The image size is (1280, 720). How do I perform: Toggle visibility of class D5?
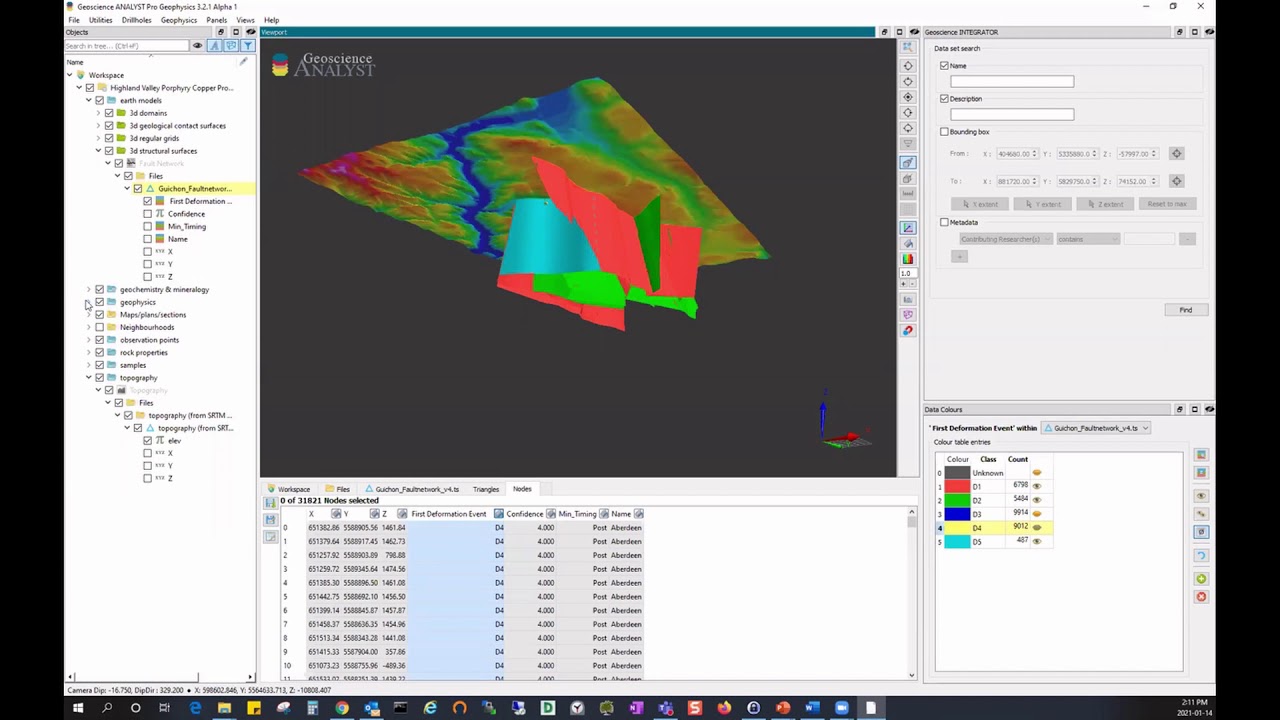[x=1036, y=541]
